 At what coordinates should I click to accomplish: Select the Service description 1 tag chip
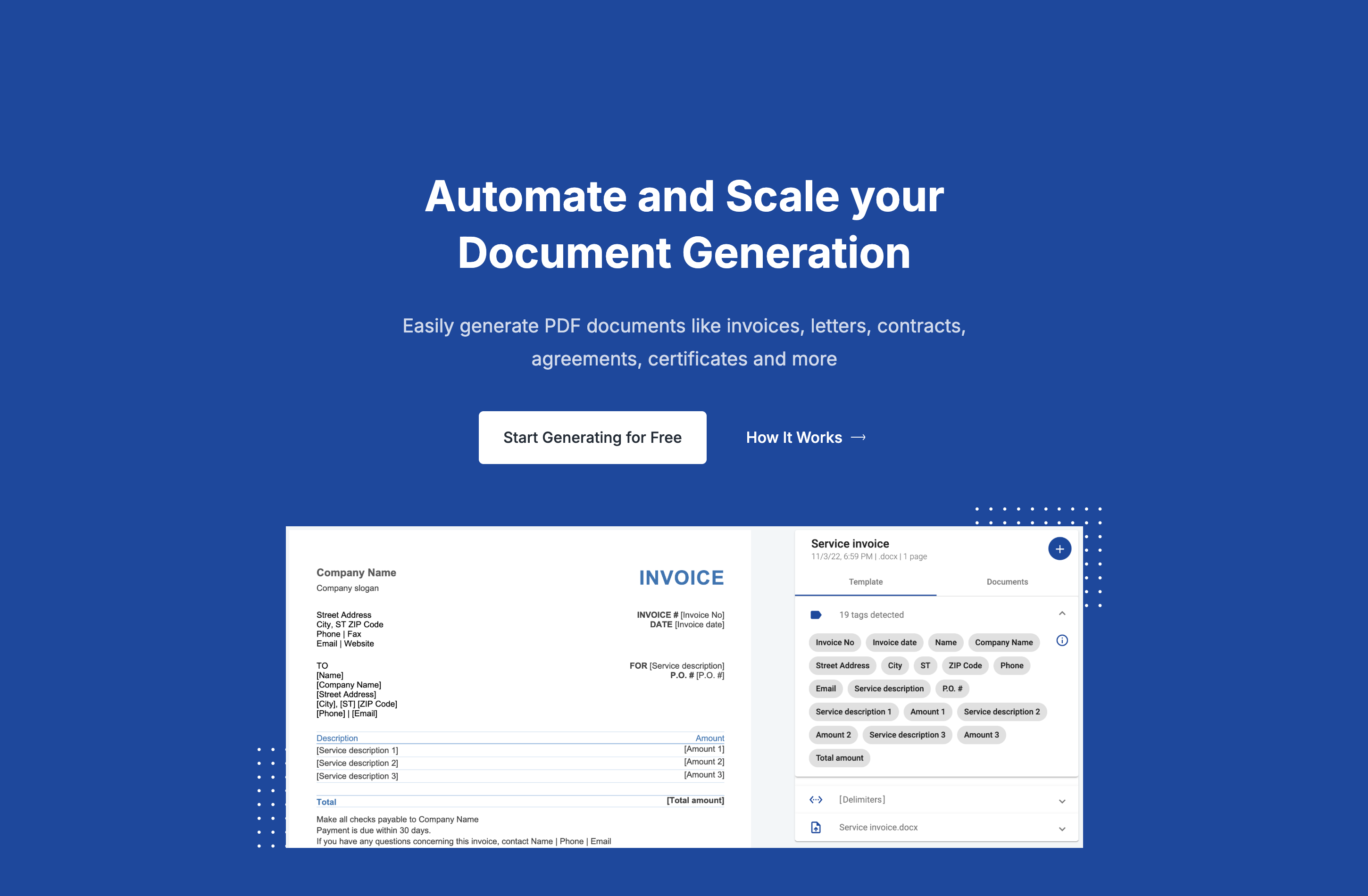853,712
